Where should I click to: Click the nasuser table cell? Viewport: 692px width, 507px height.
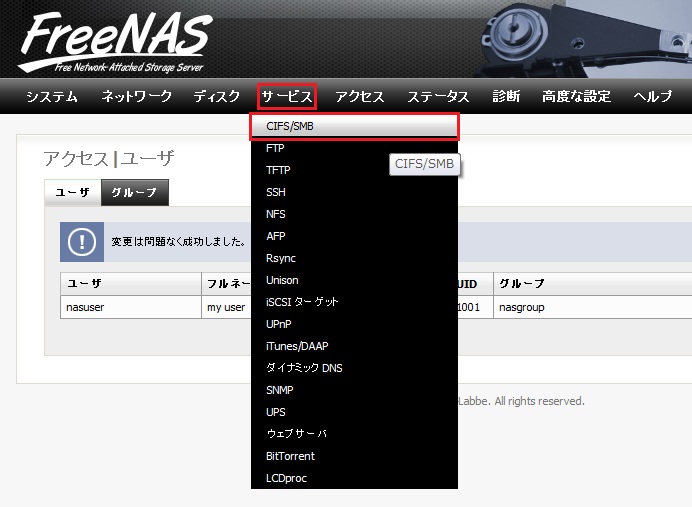[x=131, y=307]
